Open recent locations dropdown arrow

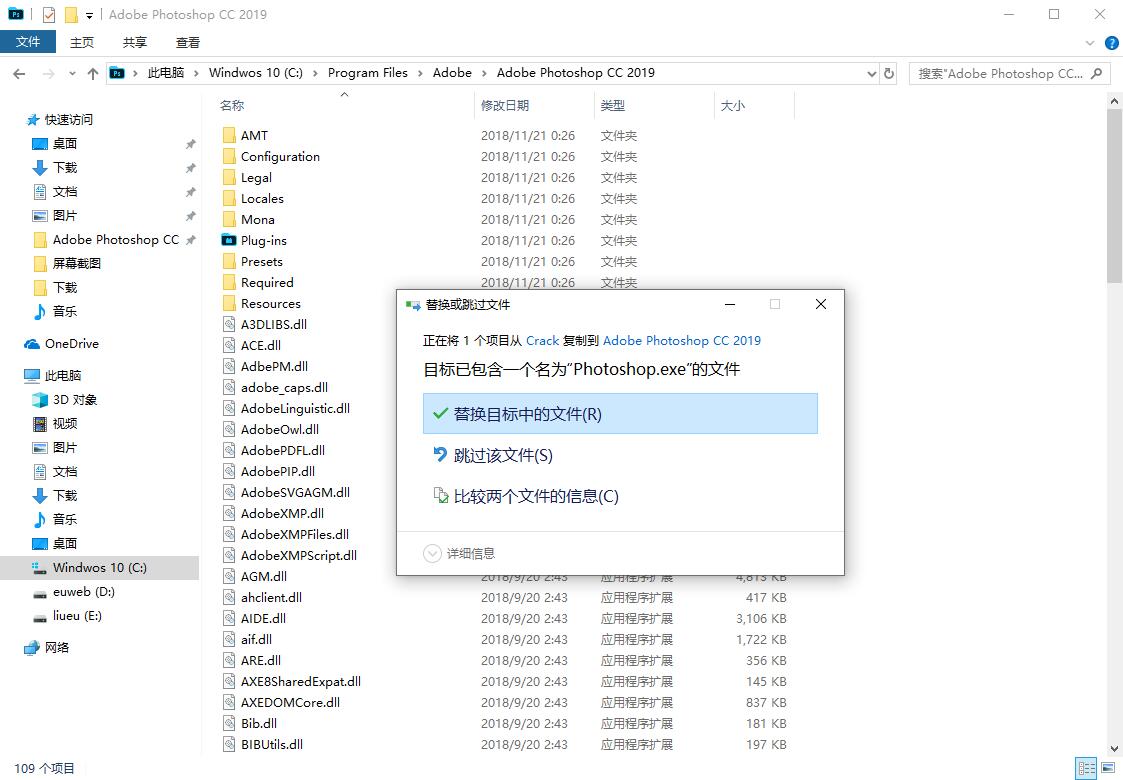72,74
